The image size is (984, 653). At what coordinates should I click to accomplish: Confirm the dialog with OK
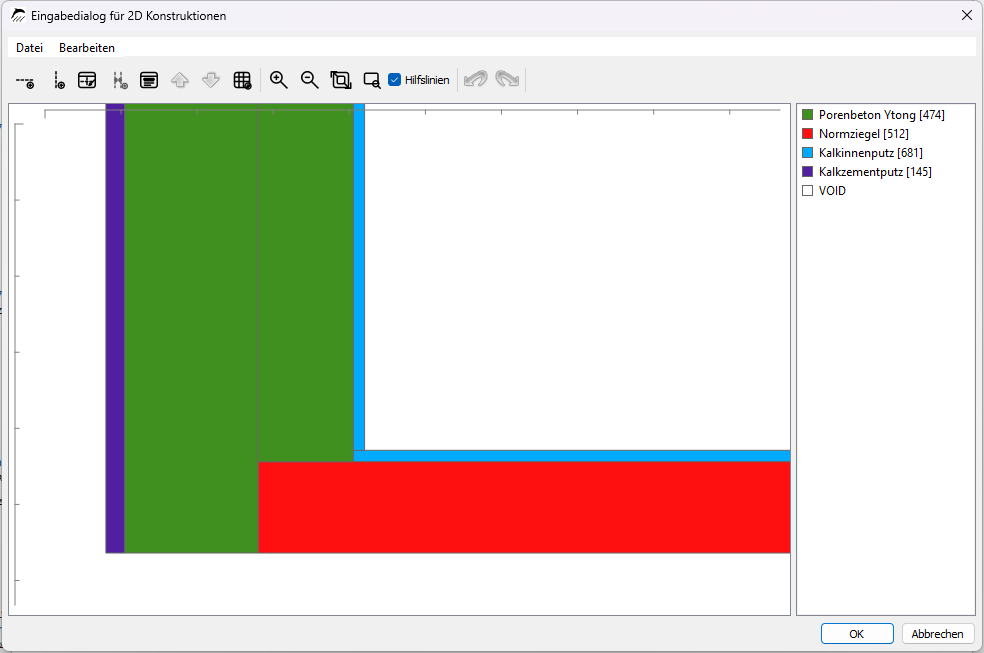coord(857,634)
